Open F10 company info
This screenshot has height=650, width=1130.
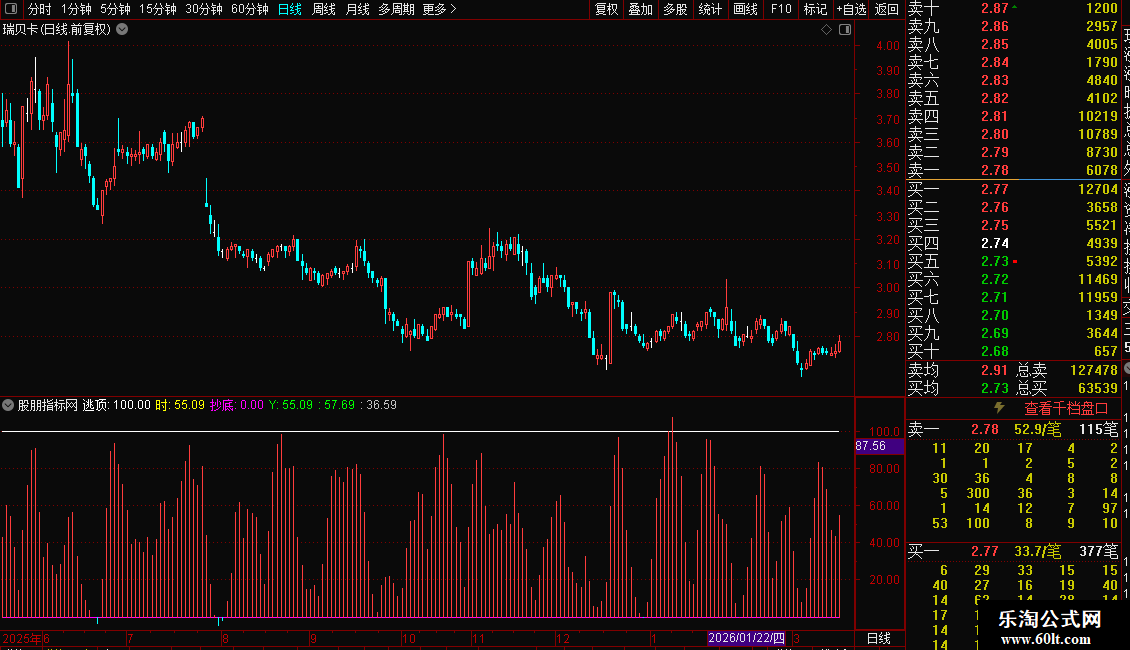(780, 9)
